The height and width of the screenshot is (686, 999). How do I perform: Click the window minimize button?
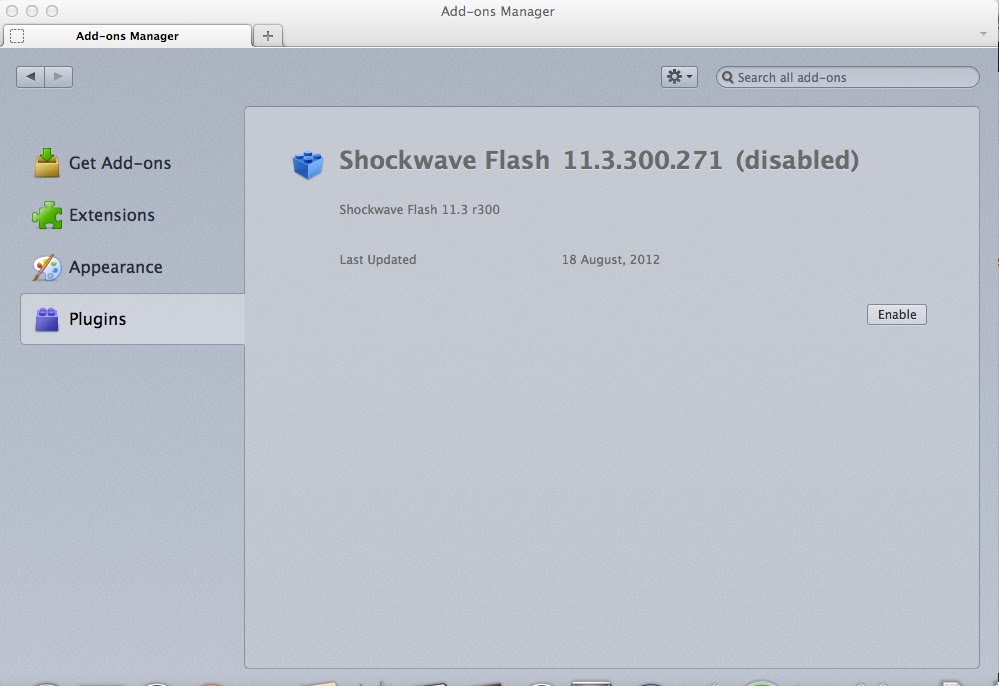32,11
